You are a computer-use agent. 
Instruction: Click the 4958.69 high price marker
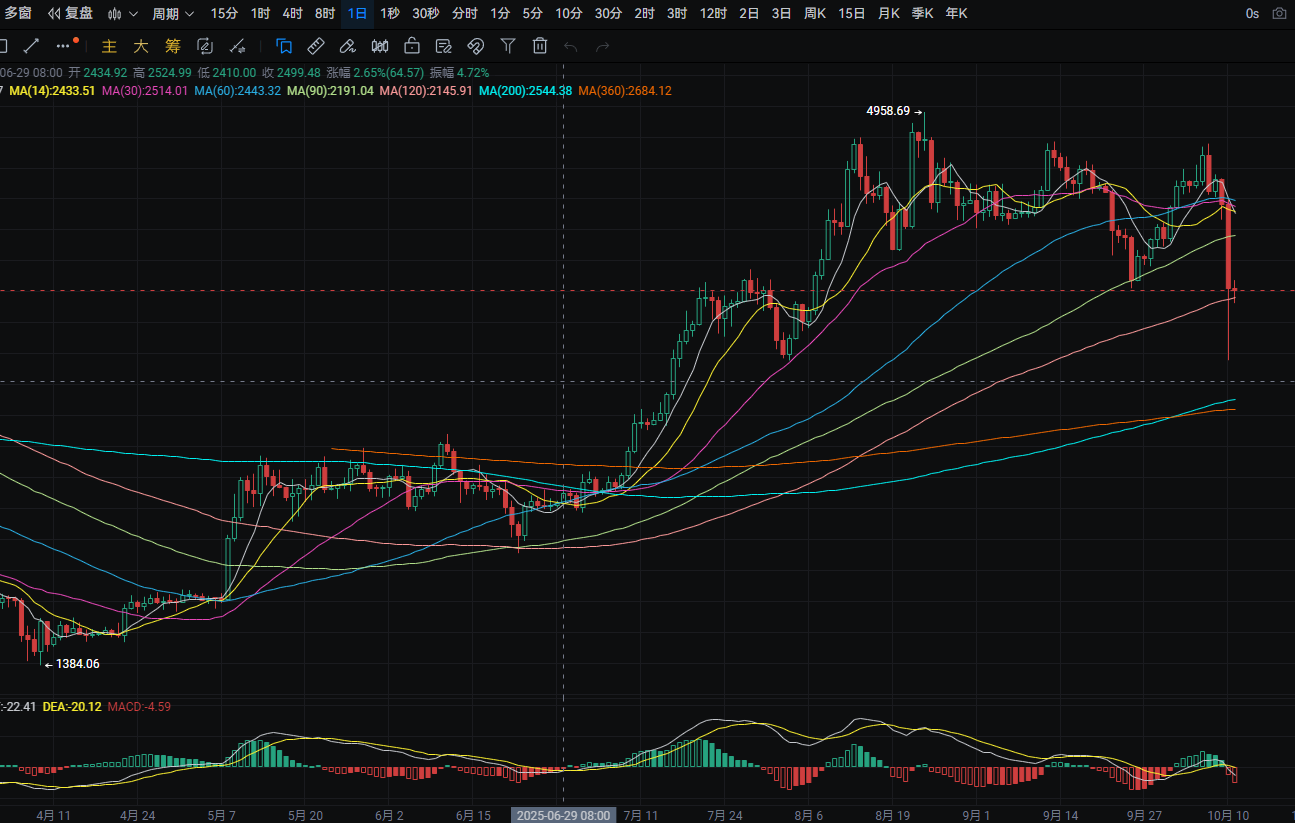[x=888, y=111]
